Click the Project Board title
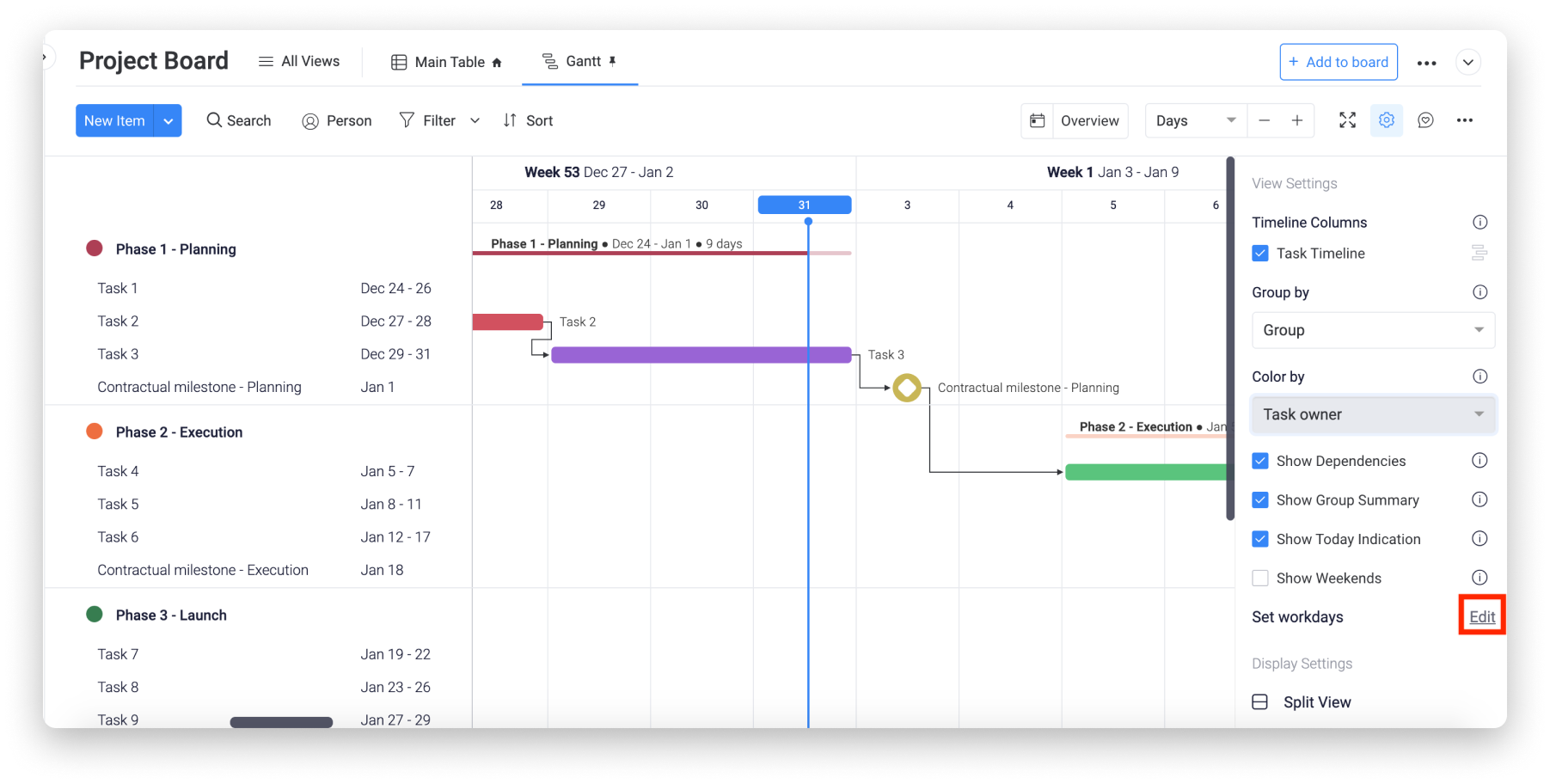Viewport: 1550px width, 784px height. pos(154,60)
